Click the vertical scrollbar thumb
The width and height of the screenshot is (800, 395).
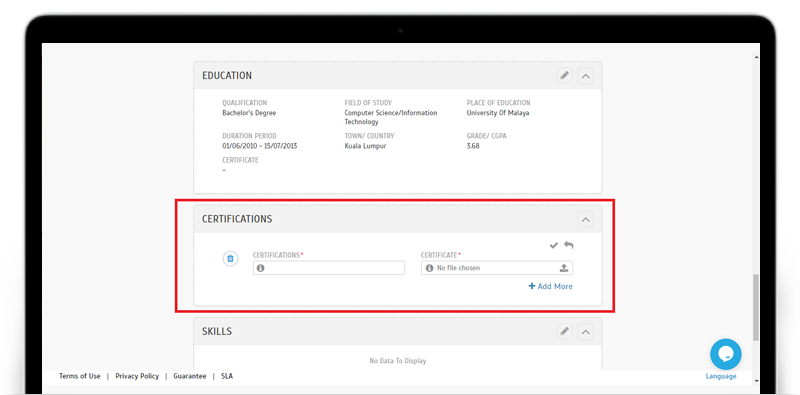(x=756, y=307)
